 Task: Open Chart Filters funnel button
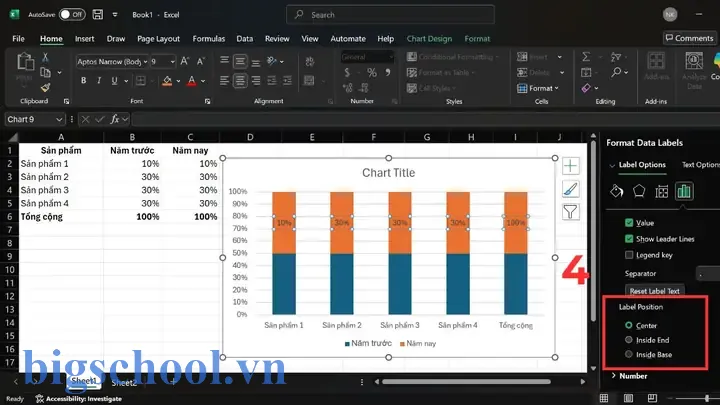(x=570, y=212)
